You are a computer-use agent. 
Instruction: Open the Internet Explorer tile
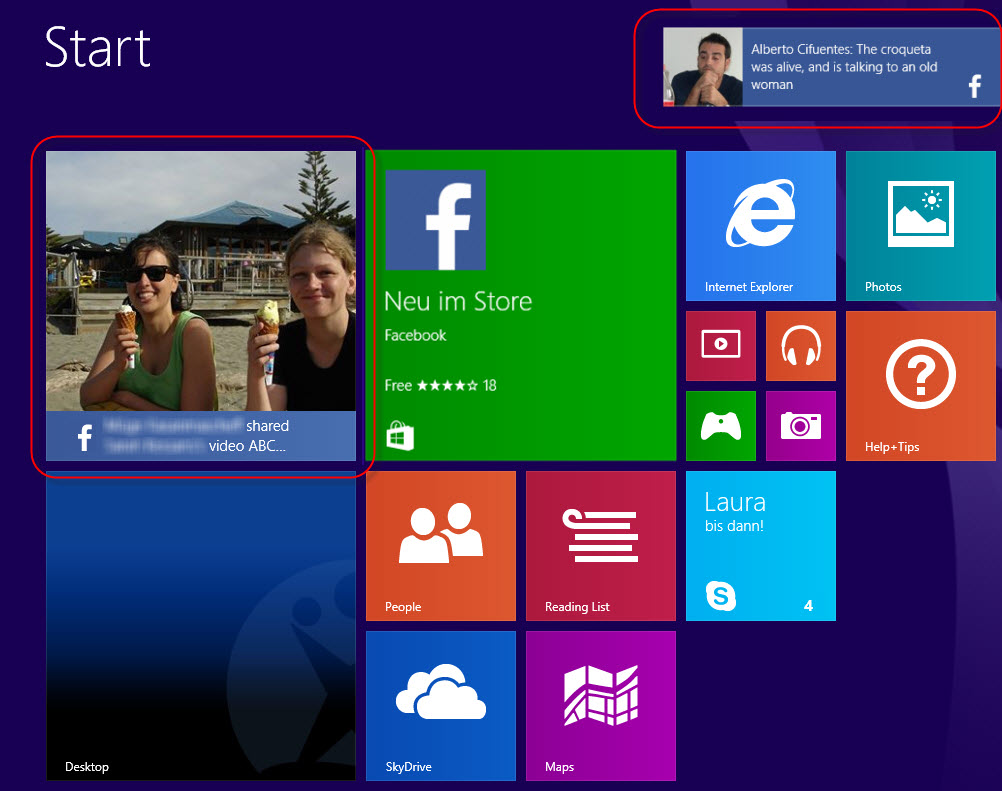[x=760, y=225]
